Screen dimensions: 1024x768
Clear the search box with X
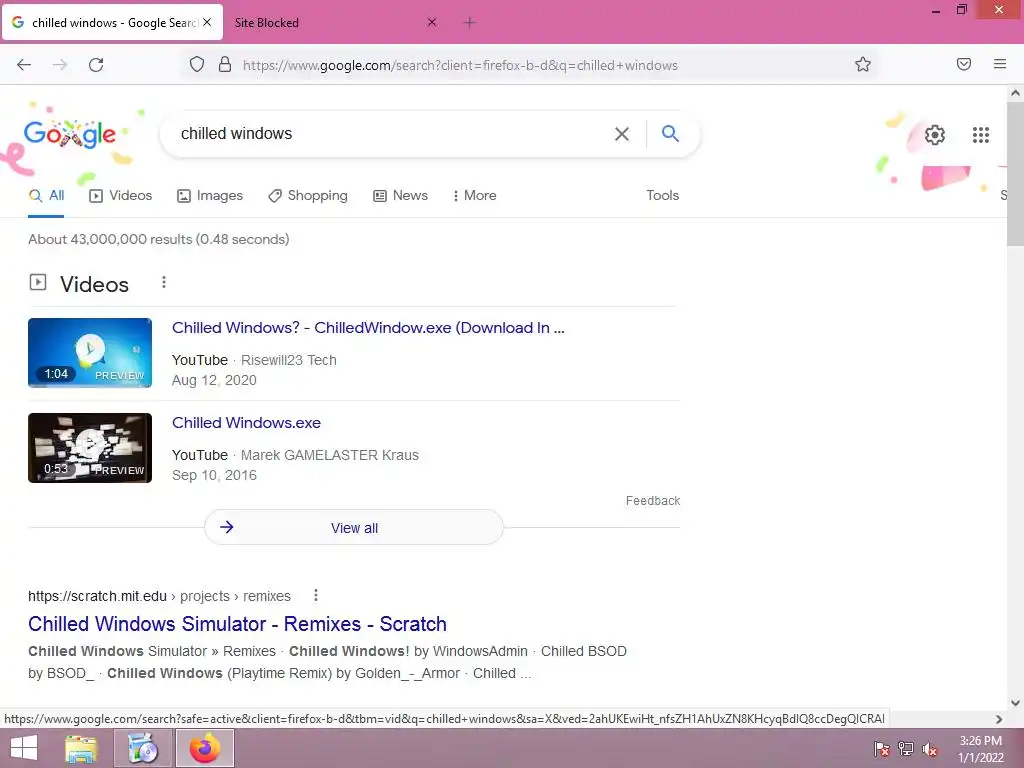pyautogui.click(x=622, y=134)
